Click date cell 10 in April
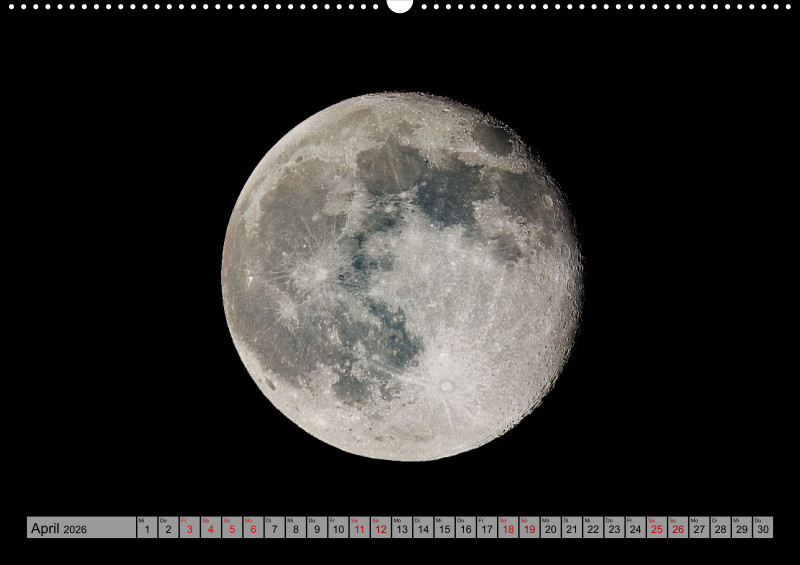Image resolution: width=800 pixels, height=565 pixels. click(x=338, y=528)
